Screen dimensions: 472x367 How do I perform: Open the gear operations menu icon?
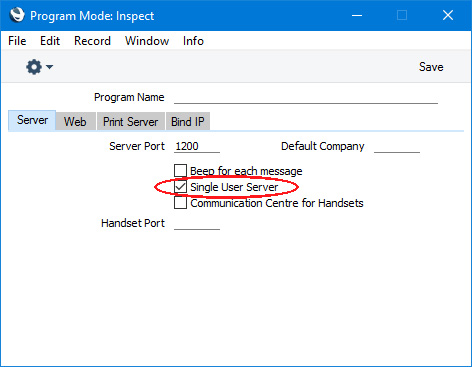click(34, 67)
